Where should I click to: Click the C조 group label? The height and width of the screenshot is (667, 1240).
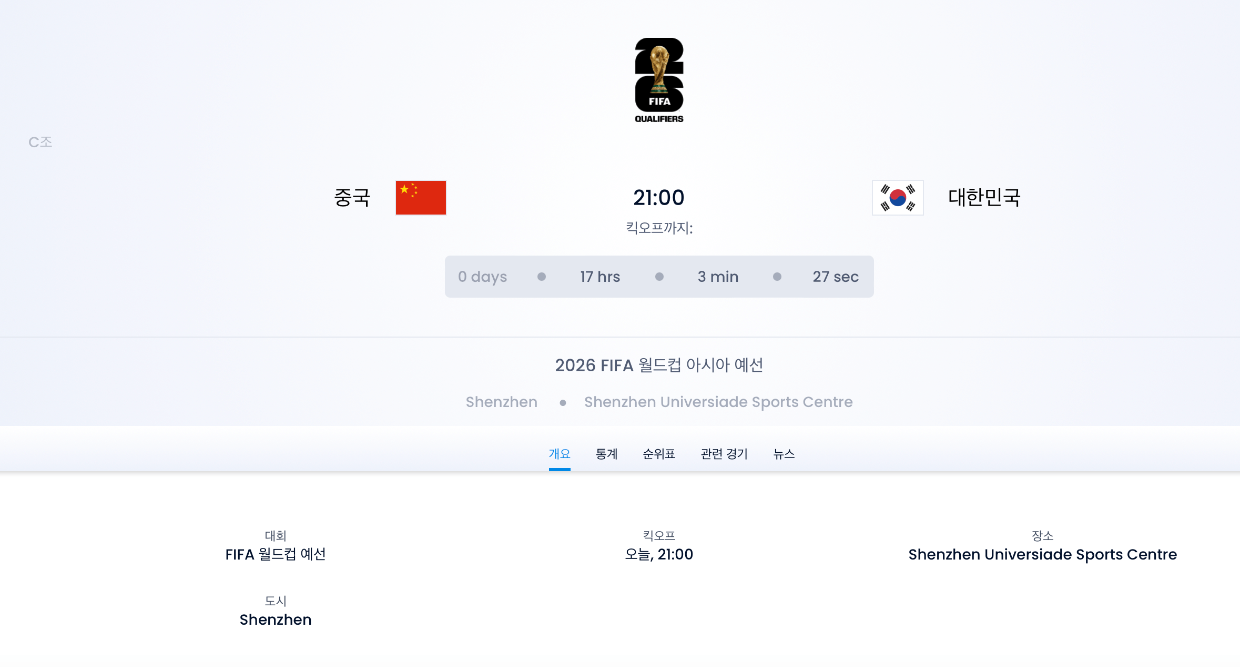coord(40,141)
